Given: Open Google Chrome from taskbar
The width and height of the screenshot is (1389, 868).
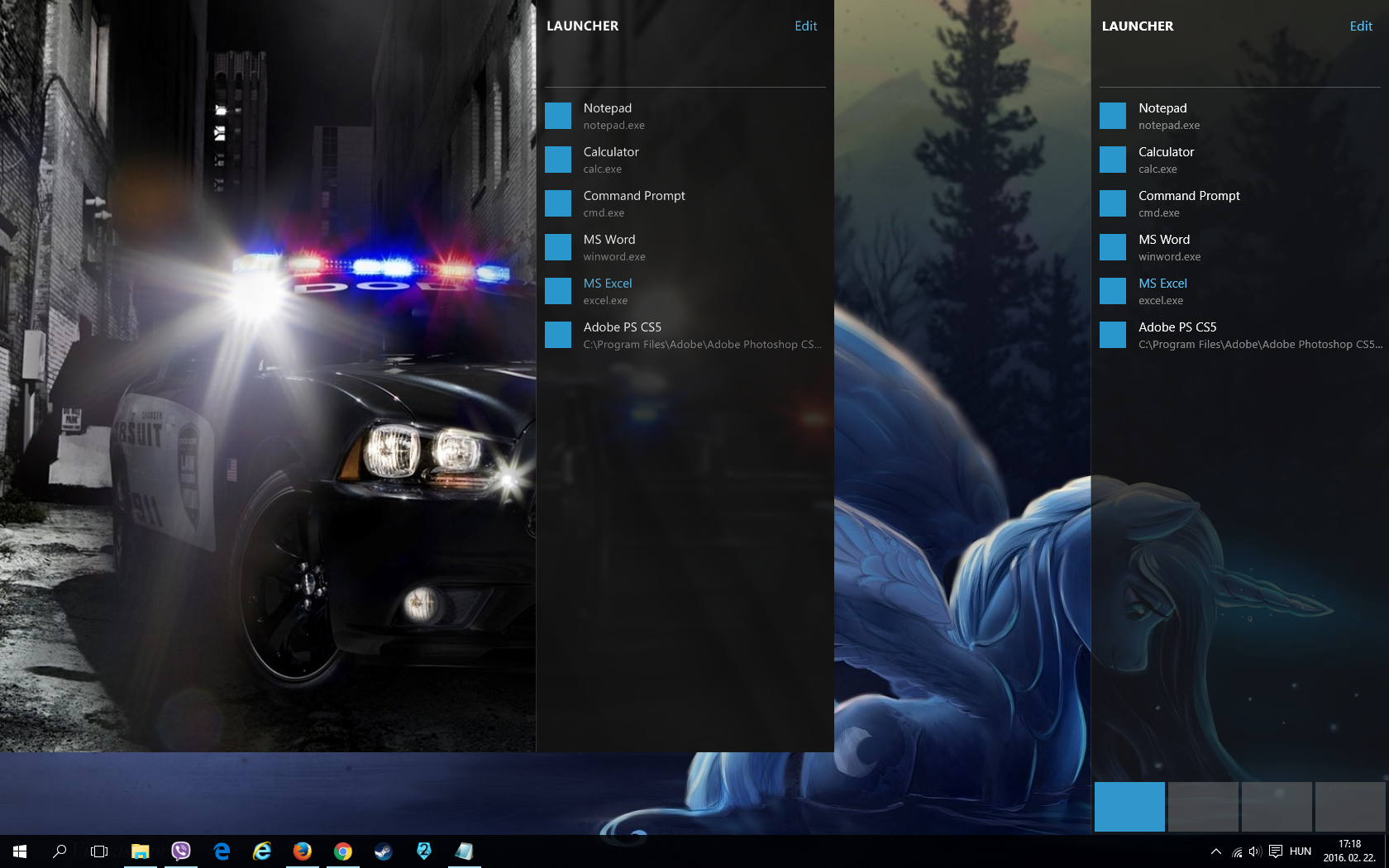Looking at the screenshot, I should (343, 851).
